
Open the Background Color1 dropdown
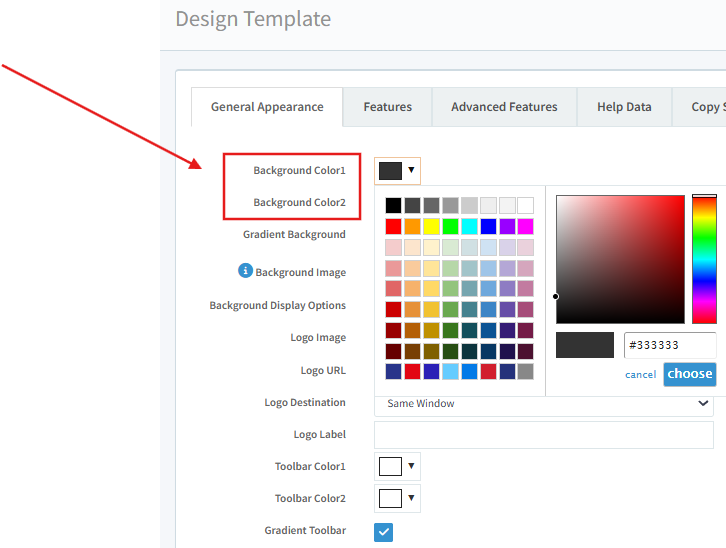pos(397,170)
